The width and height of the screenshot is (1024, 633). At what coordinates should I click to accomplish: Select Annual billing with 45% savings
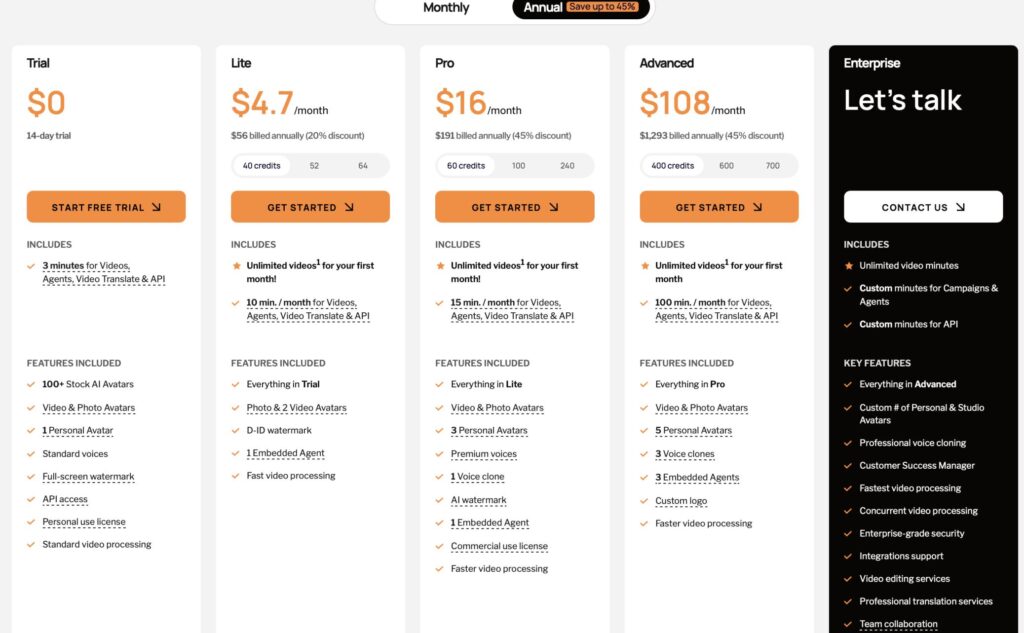(581, 7)
